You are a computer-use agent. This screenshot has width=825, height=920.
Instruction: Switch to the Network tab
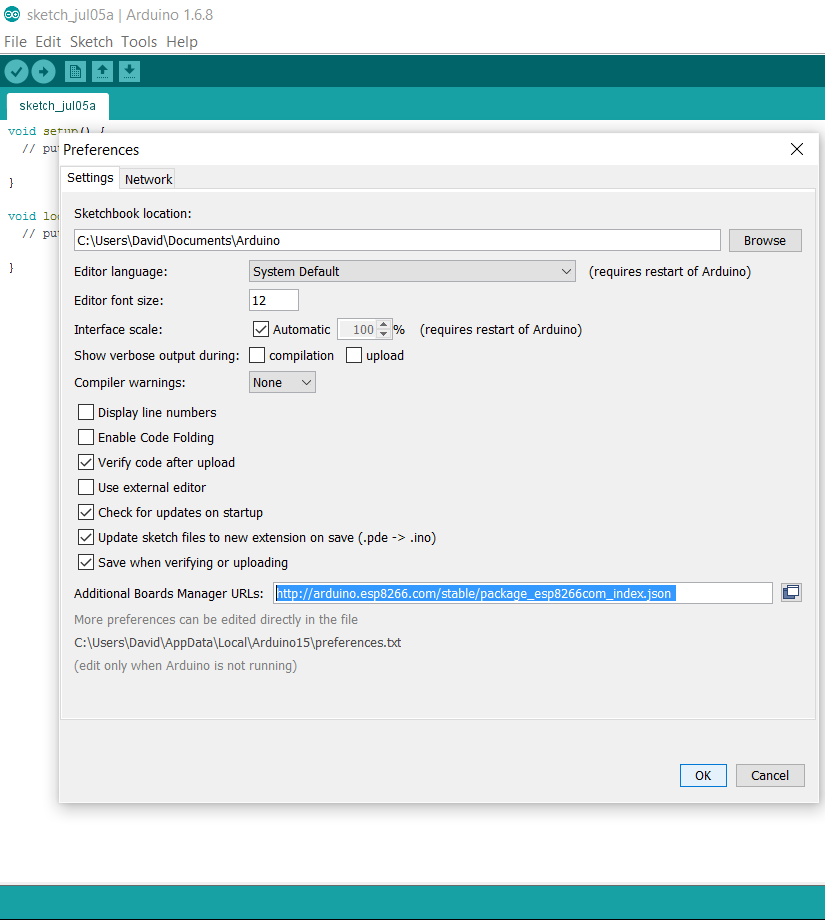click(x=148, y=179)
